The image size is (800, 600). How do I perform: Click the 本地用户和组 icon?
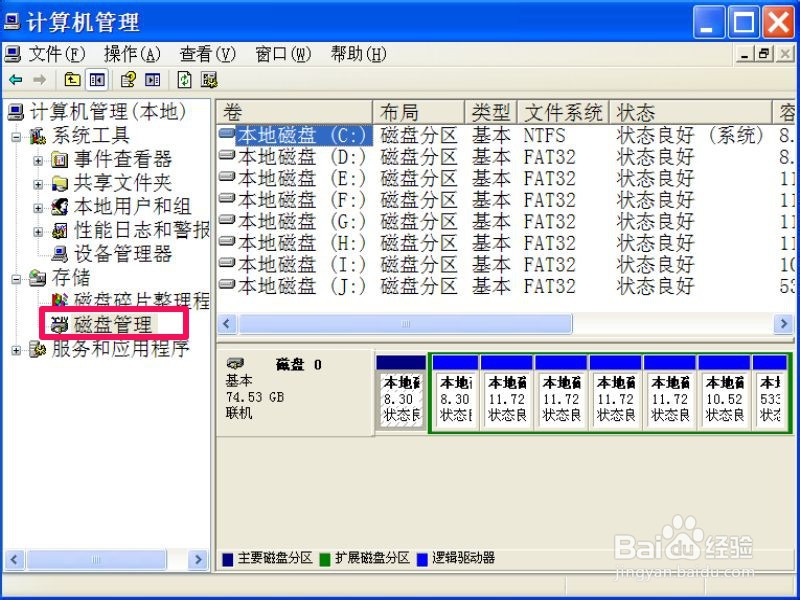58,205
